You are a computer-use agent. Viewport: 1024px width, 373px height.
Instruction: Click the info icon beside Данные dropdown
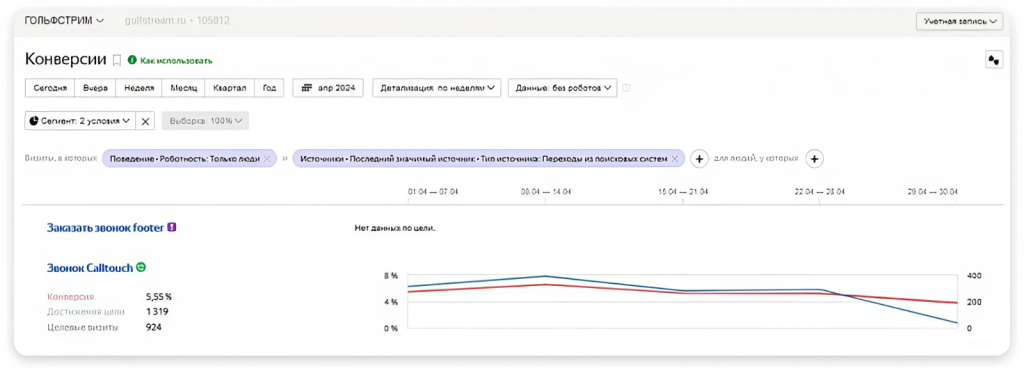[626, 88]
